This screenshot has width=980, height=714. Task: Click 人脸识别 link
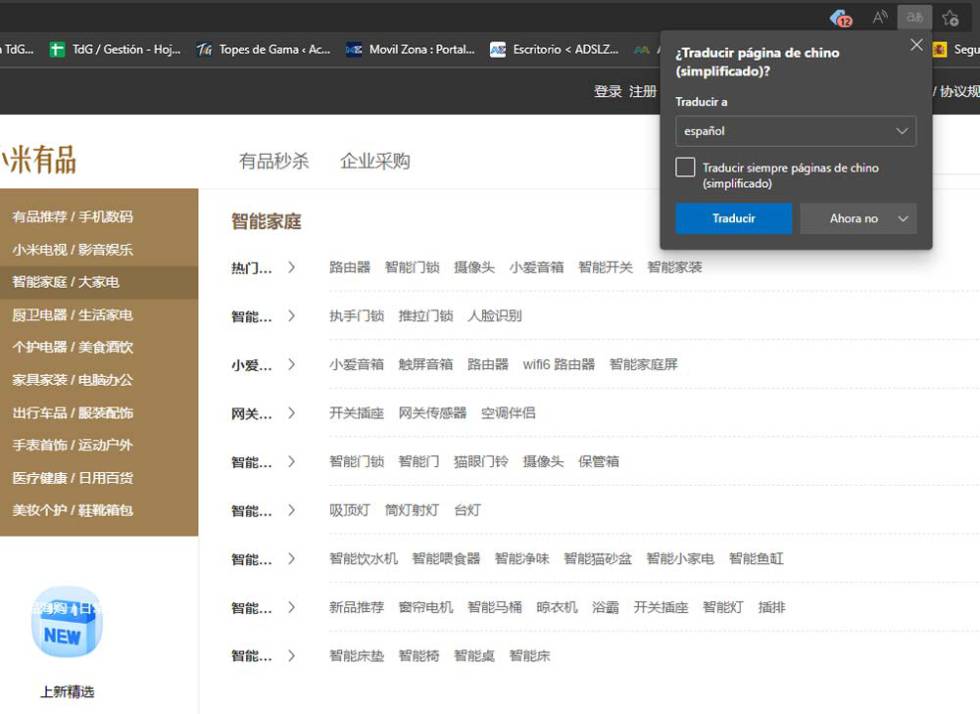(494, 316)
